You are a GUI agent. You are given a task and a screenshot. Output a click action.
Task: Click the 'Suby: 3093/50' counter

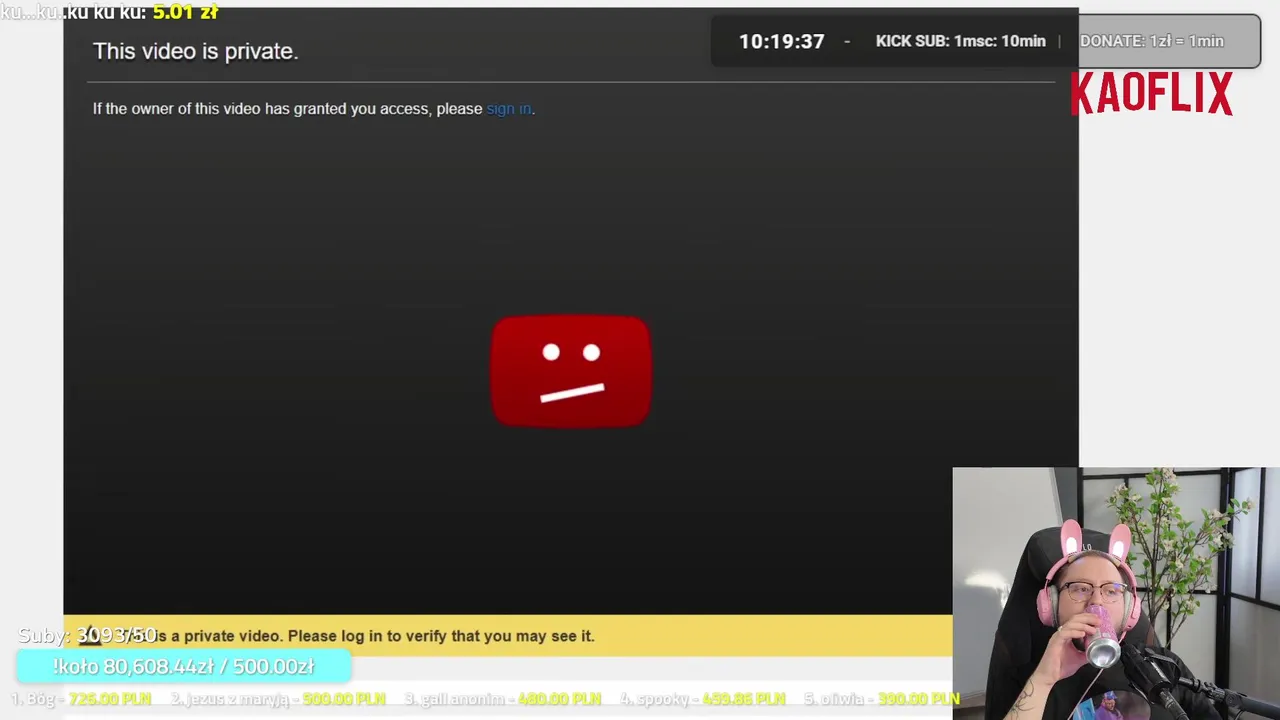[x=88, y=636]
